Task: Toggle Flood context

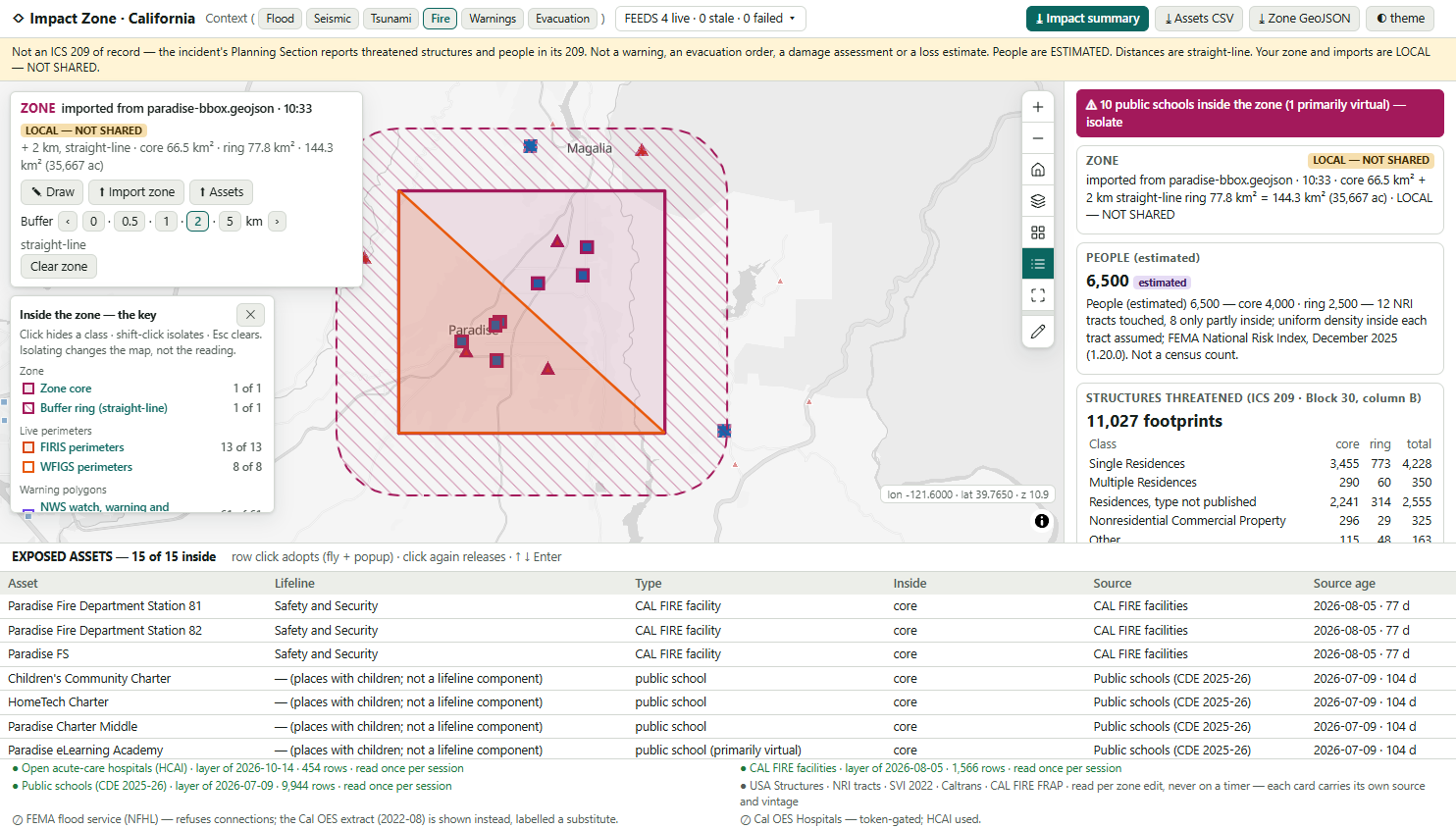Action: 281,19
